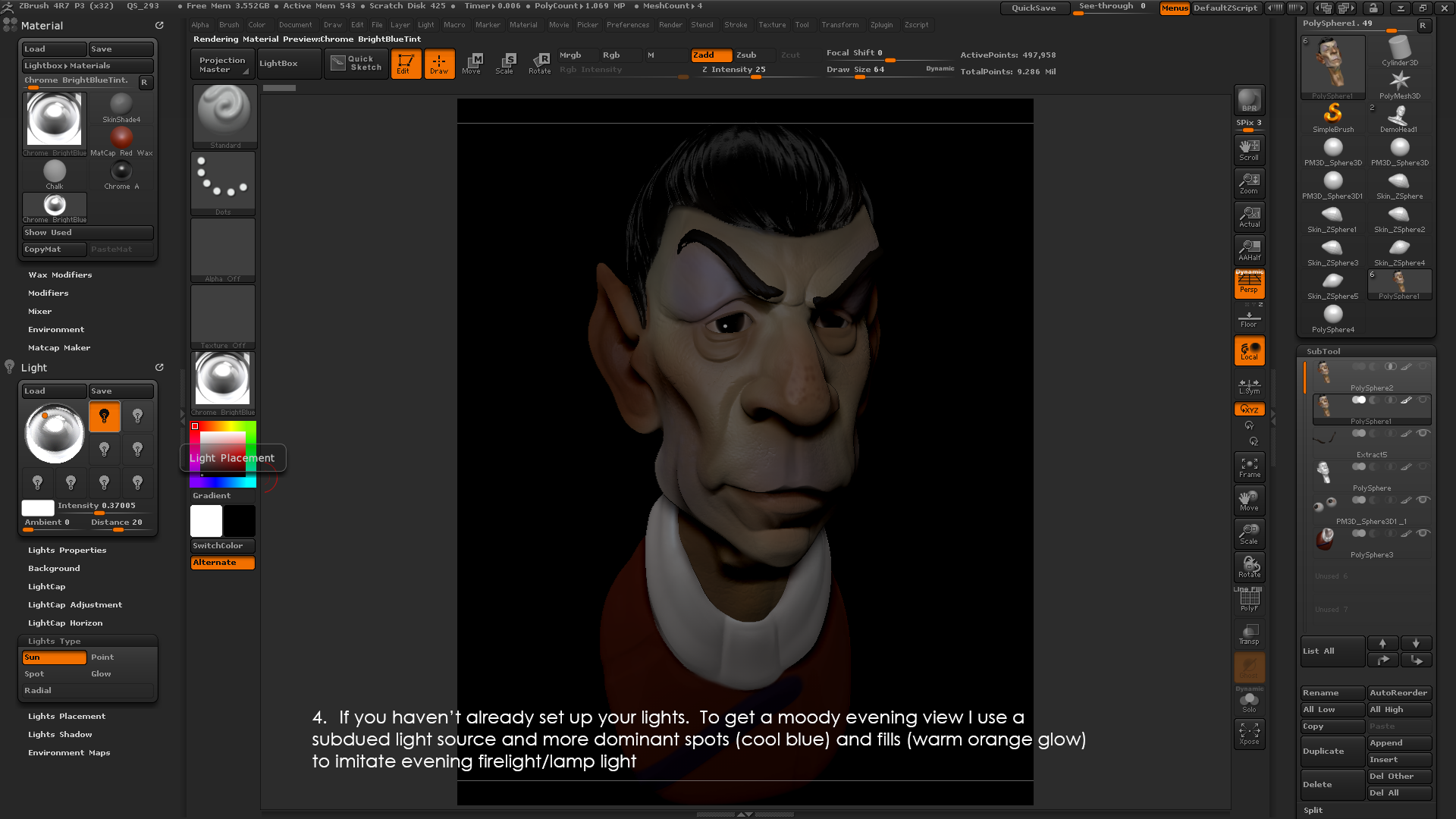This screenshot has width=1456, height=819.
Task: Click the BPR render button
Action: 1249,100
